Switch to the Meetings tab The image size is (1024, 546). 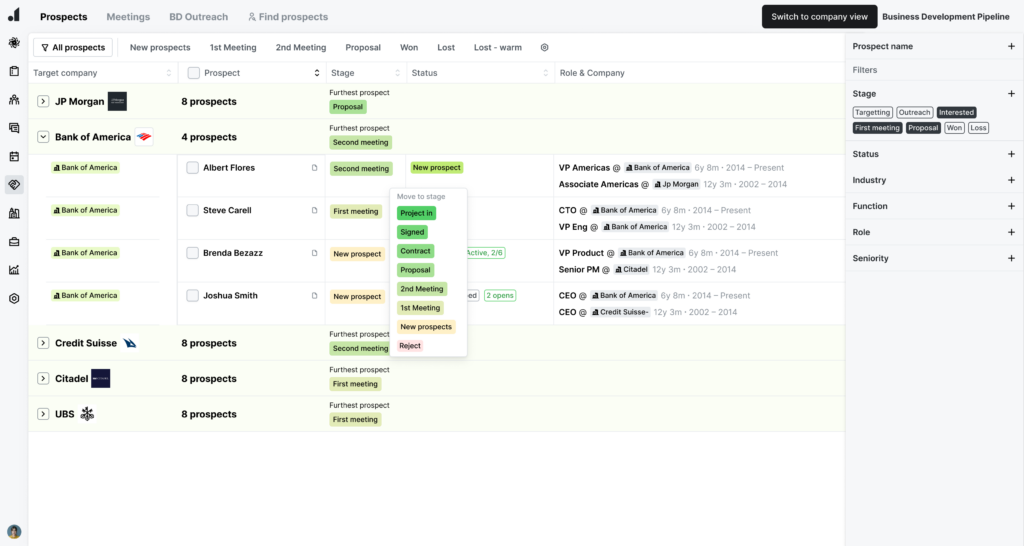[128, 17]
